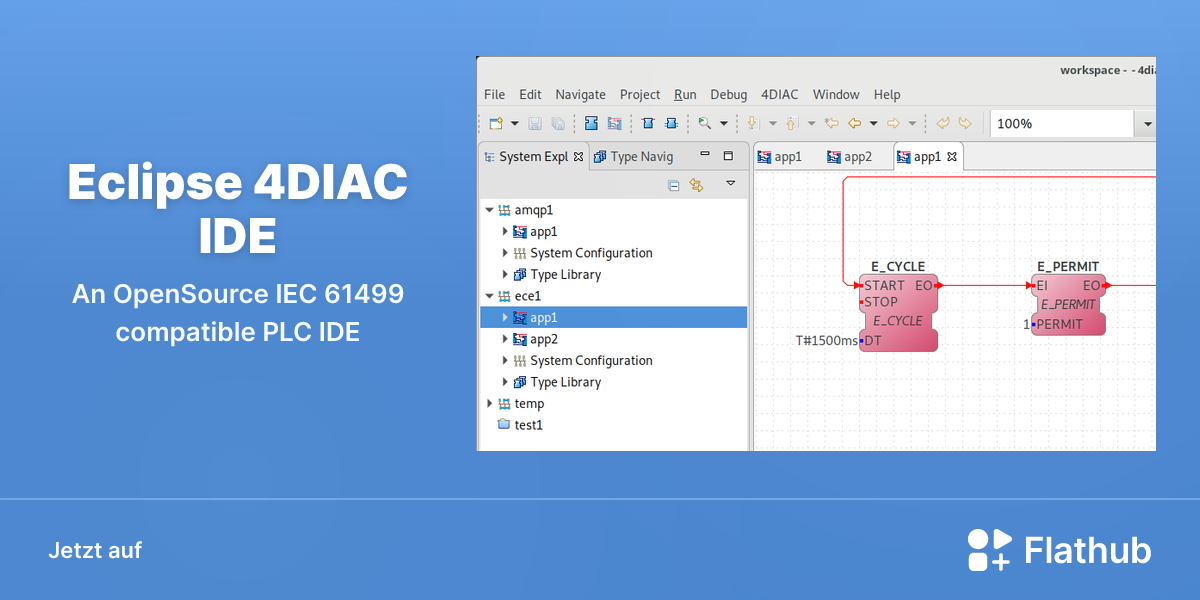Expand the selected app1 under ece1
This screenshot has height=600, width=1200.
point(505,317)
